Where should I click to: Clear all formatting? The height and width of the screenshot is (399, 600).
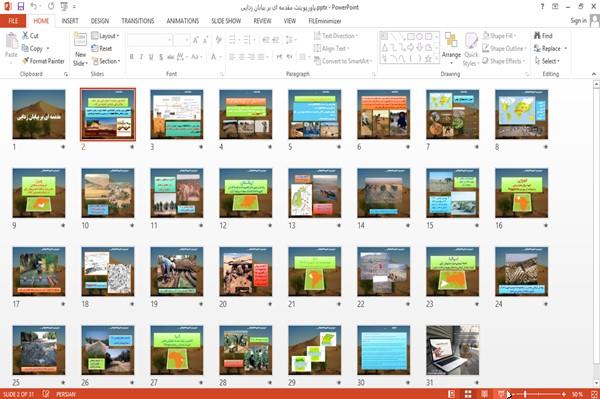point(218,40)
